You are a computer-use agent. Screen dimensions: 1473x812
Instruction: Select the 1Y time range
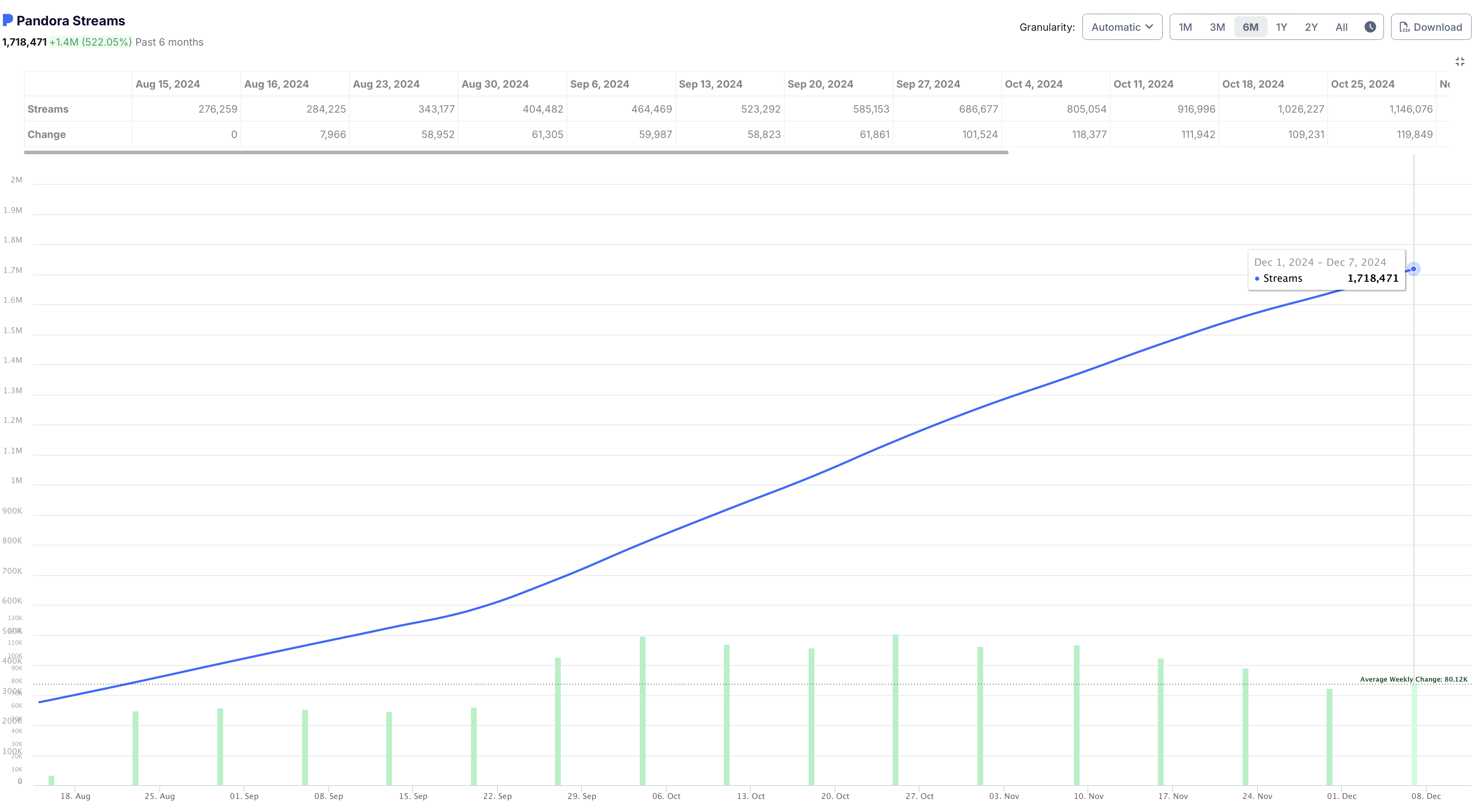[1281, 27]
